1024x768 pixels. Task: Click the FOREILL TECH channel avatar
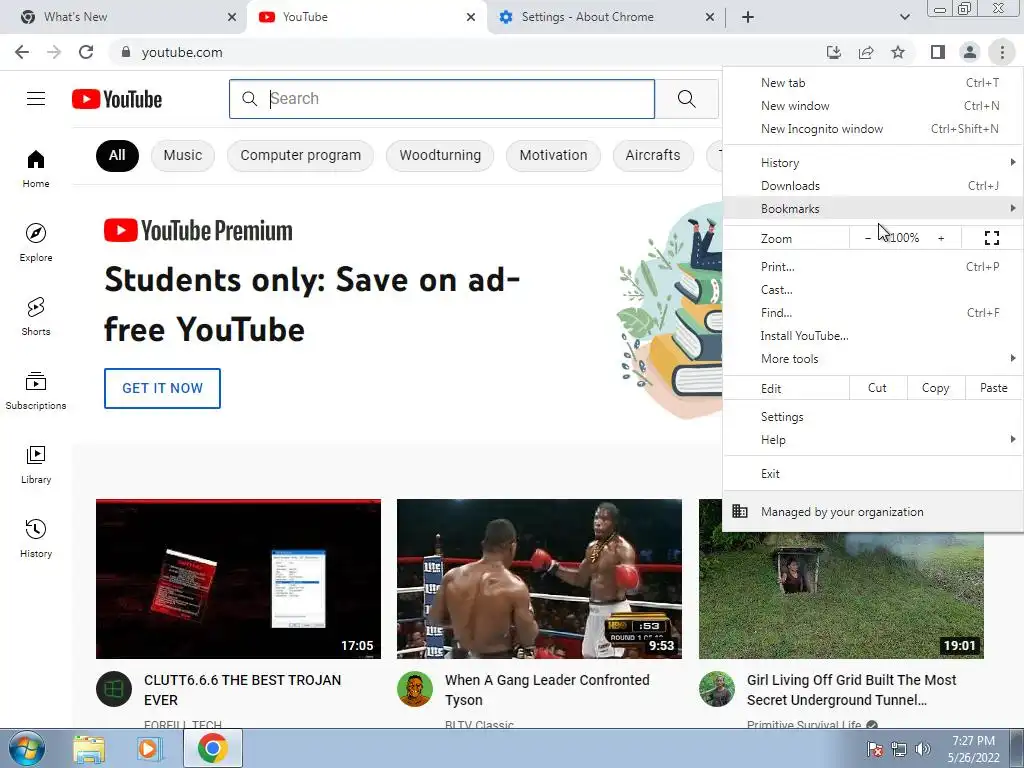click(114, 689)
